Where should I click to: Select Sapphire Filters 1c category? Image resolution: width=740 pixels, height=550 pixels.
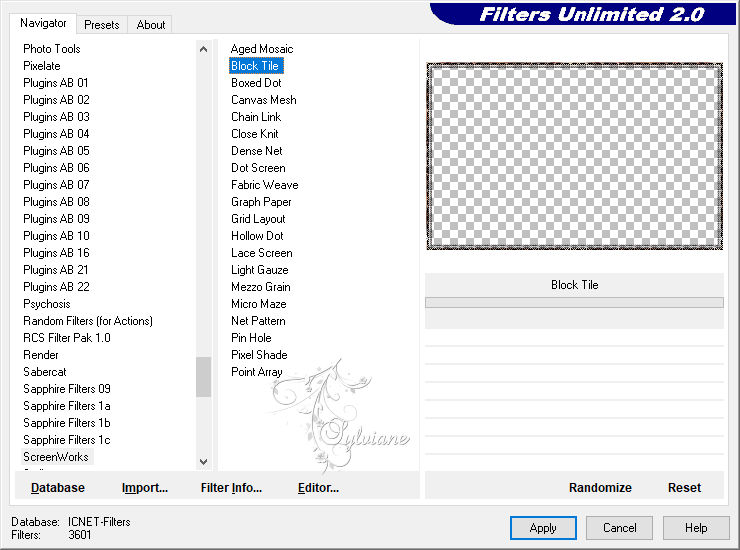[x=67, y=440]
